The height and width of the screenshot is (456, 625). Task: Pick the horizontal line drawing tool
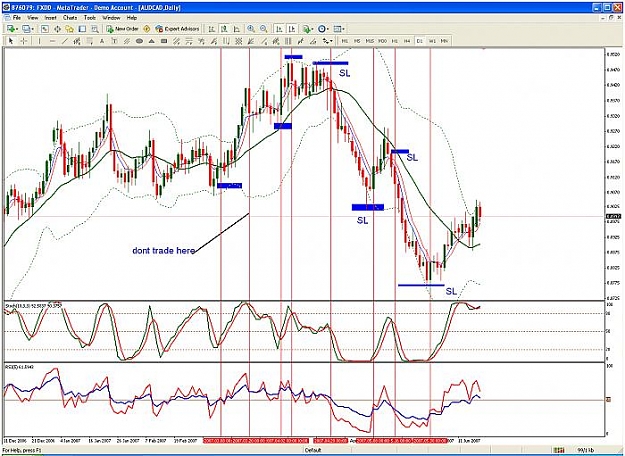point(52,41)
